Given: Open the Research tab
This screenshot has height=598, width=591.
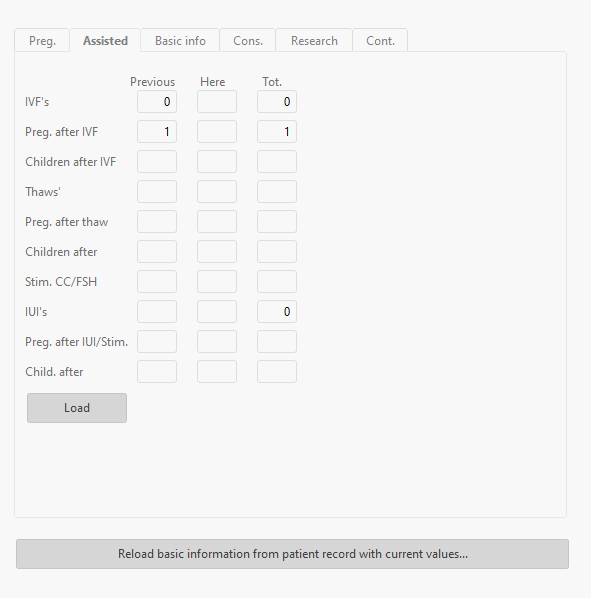Looking at the screenshot, I should tap(314, 40).
